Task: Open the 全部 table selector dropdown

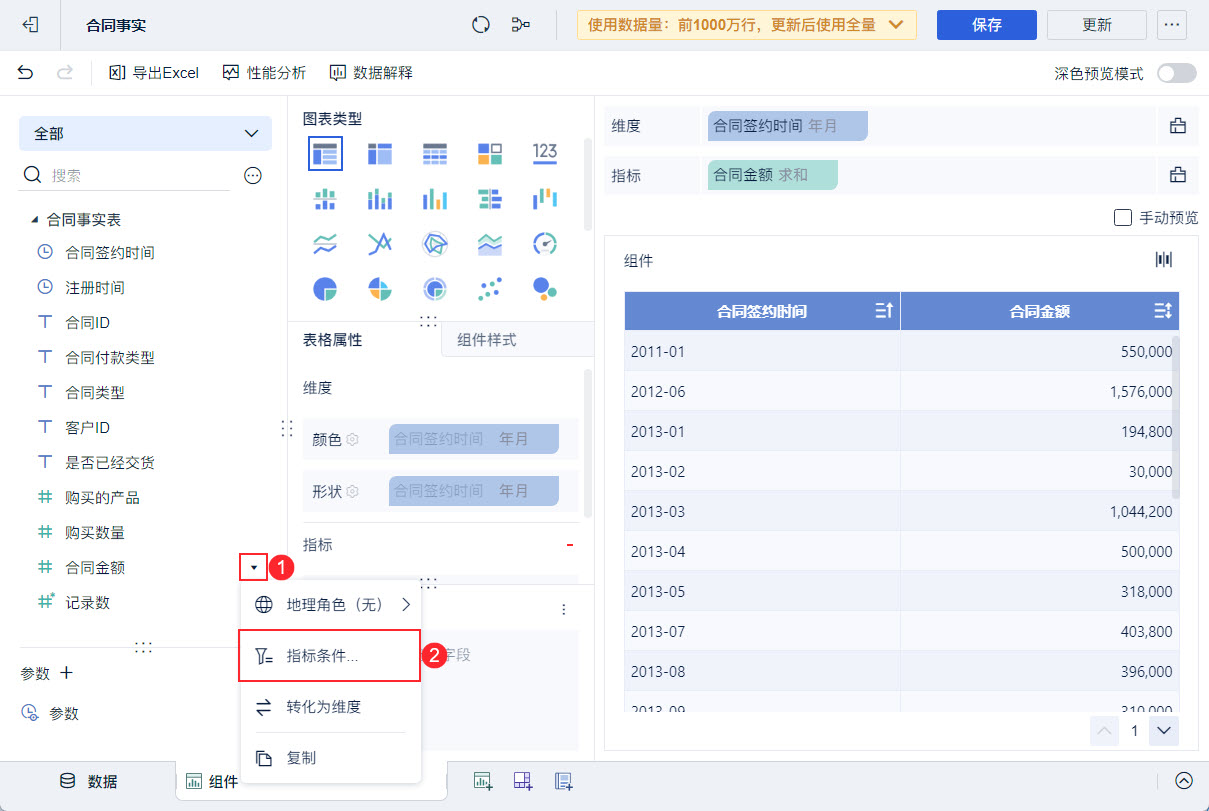Action: pos(145,133)
